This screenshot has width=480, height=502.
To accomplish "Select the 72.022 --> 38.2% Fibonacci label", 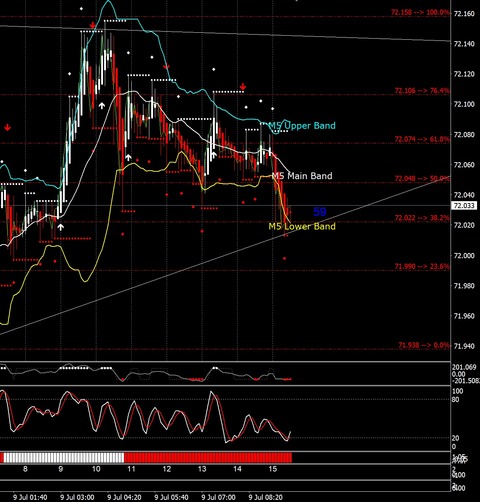I will point(422,218).
